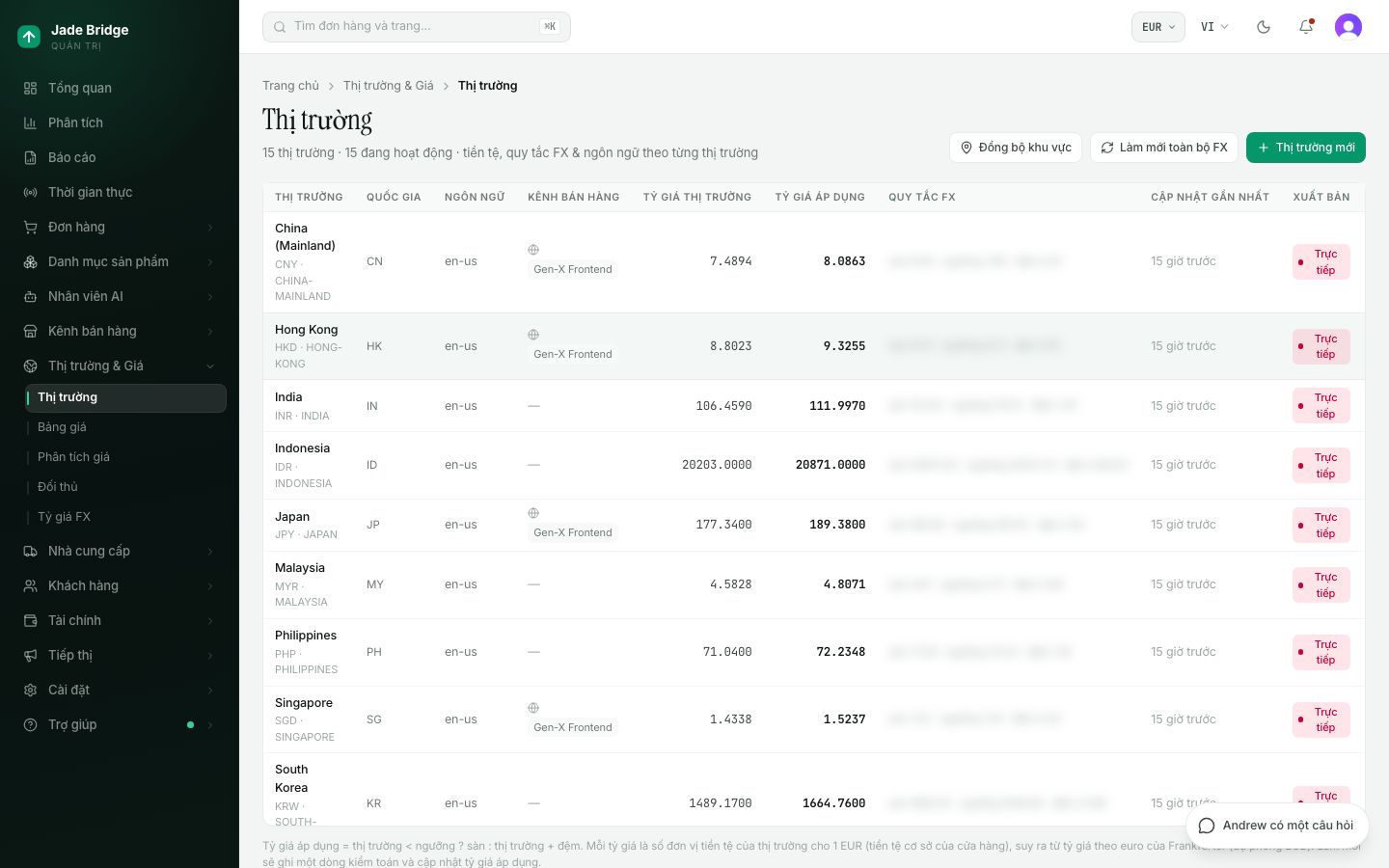Open the VI language dropdown
Viewport: 1389px width, 868px height.
1214,27
